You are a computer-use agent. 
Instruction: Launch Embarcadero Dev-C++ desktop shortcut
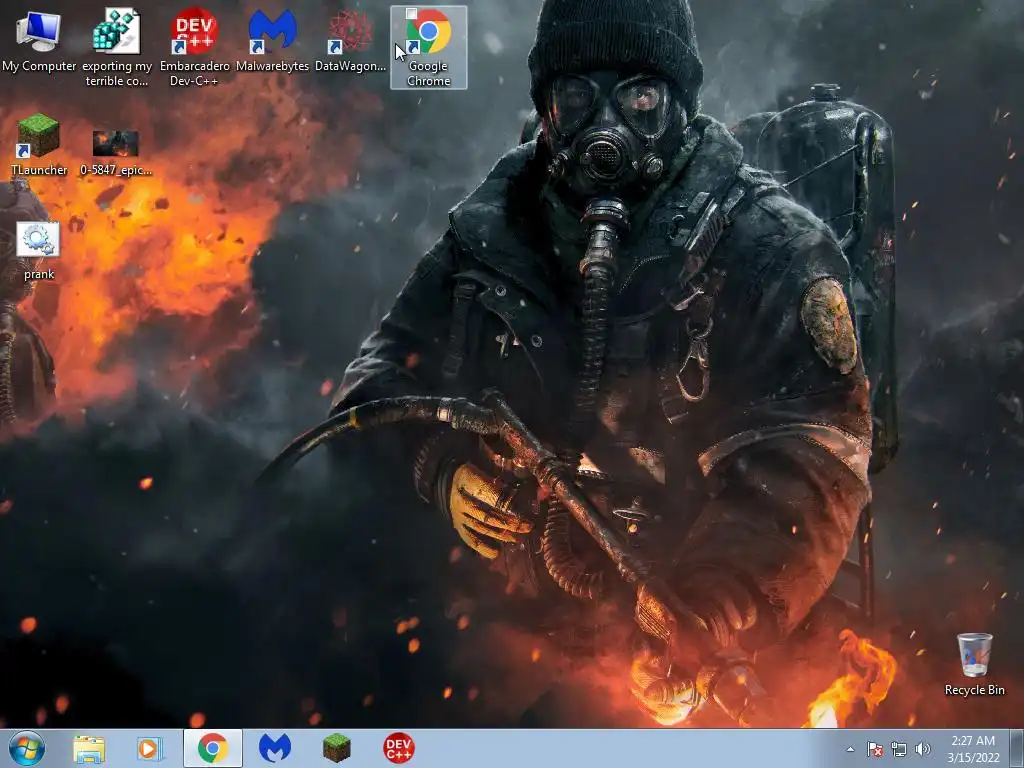[x=195, y=47]
